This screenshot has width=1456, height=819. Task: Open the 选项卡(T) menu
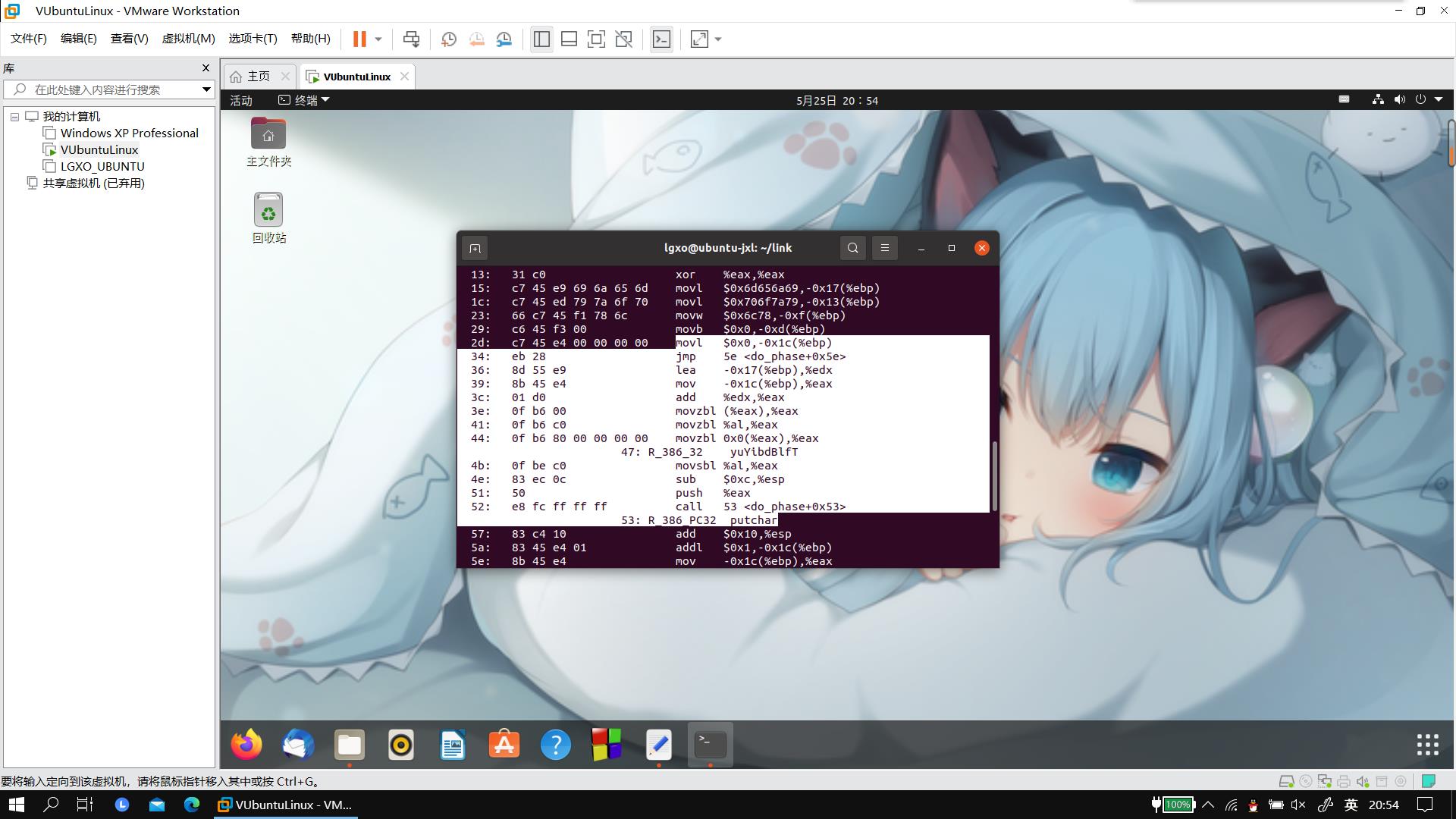coord(253,39)
